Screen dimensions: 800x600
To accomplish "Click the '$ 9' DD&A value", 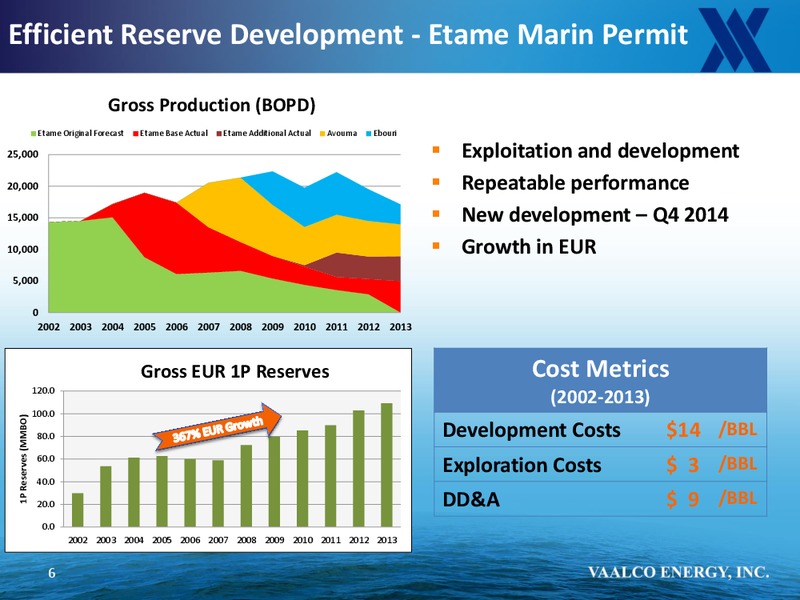I will coord(683,499).
